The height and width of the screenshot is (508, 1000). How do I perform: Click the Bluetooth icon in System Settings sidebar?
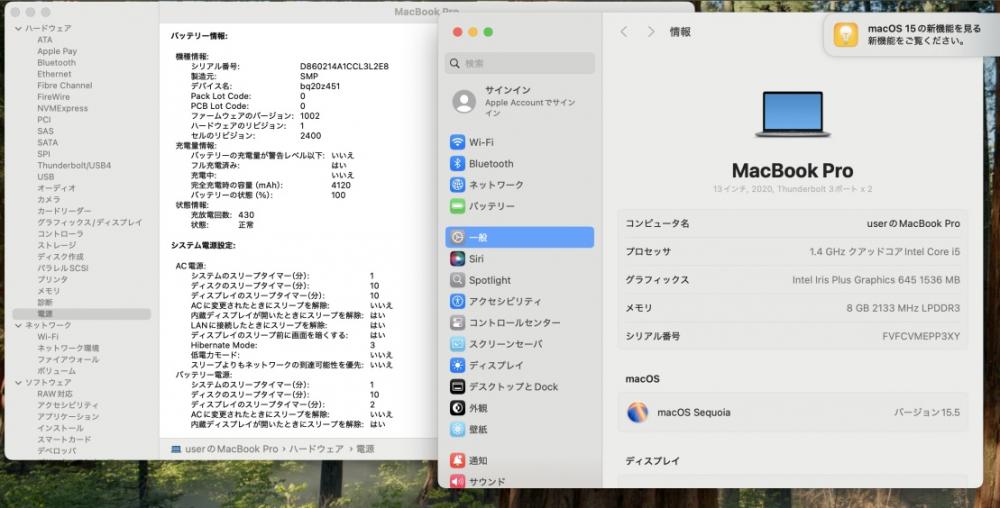(457, 164)
